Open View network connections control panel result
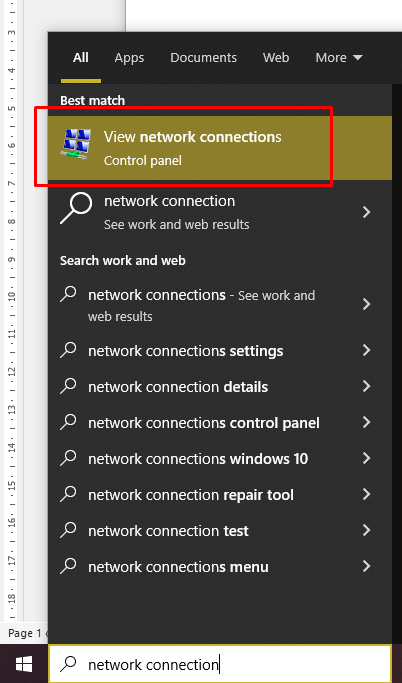This screenshot has height=683, width=402. [220, 148]
